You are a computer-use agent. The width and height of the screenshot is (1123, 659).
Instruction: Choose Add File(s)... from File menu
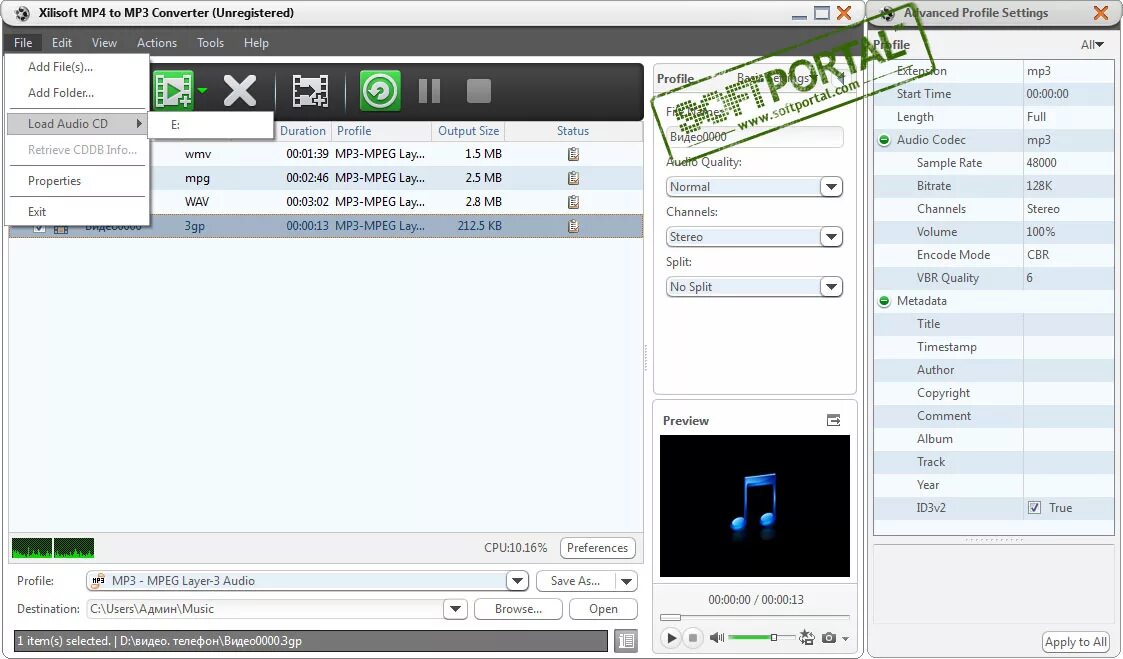tap(77, 67)
